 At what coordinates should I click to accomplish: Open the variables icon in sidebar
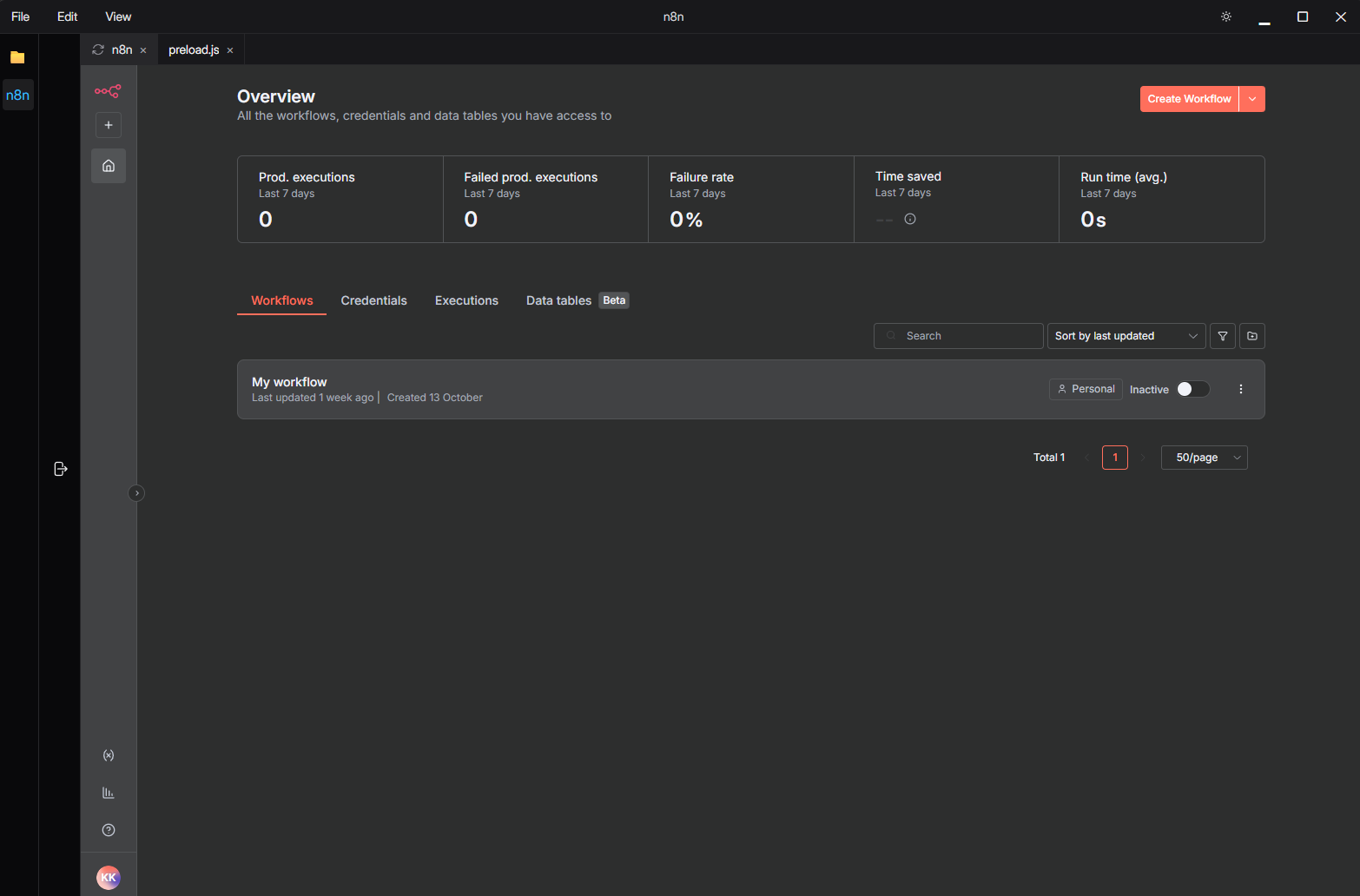pyautogui.click(x=109, y=755)
